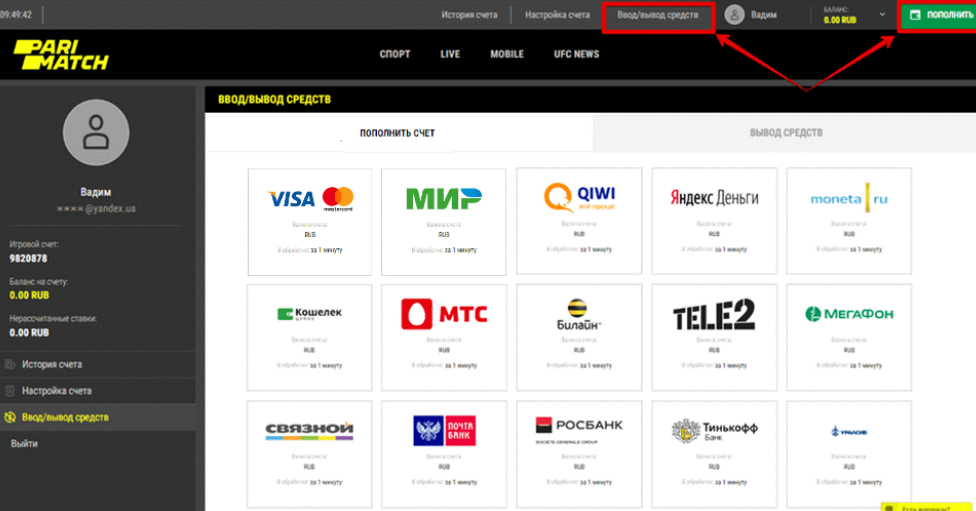The width and height of the screenshot is (976, 511).
Task: Click the large profile avatar in sidebar
Action: point(96,133)
